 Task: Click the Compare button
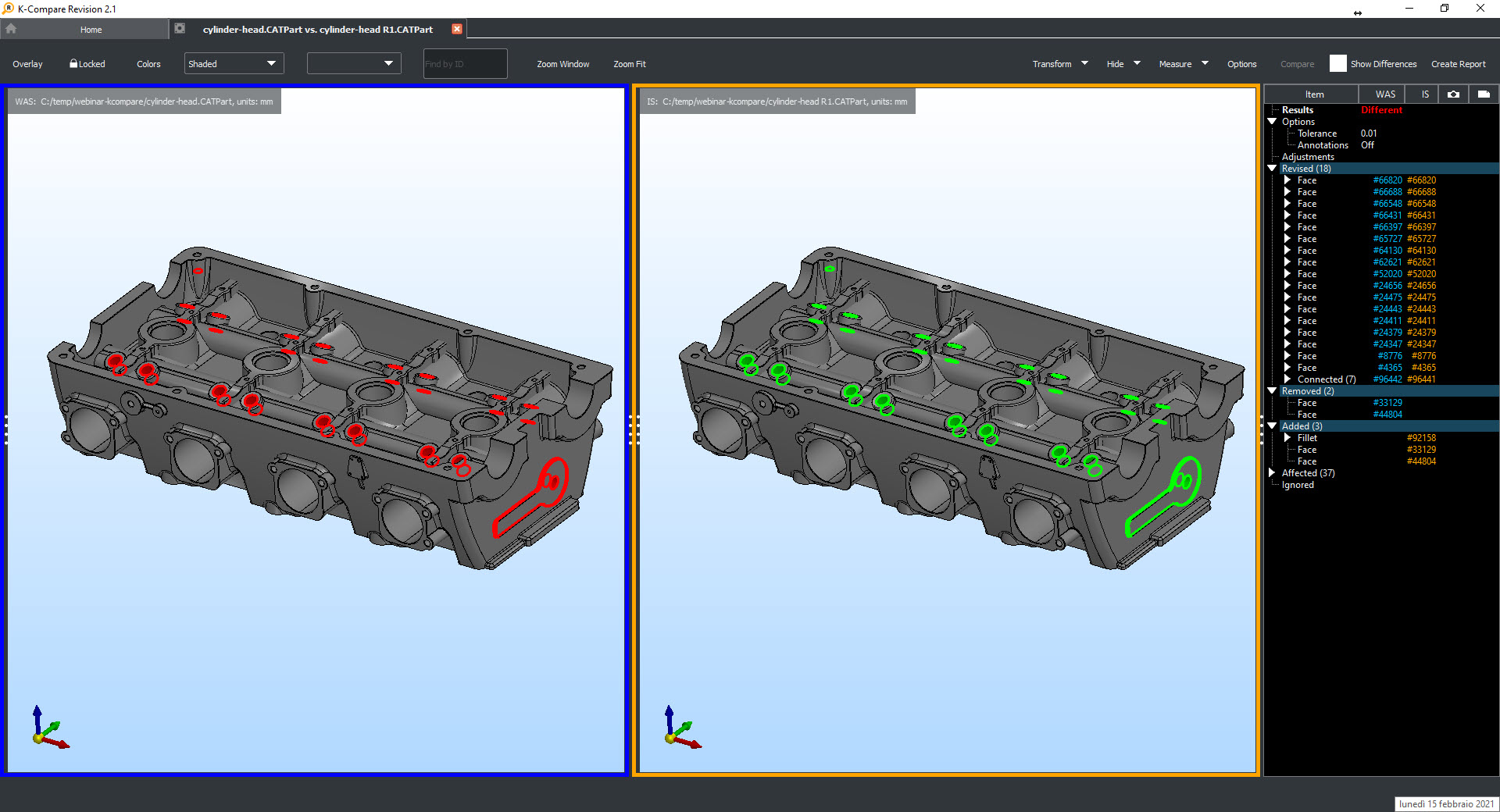1297,64
